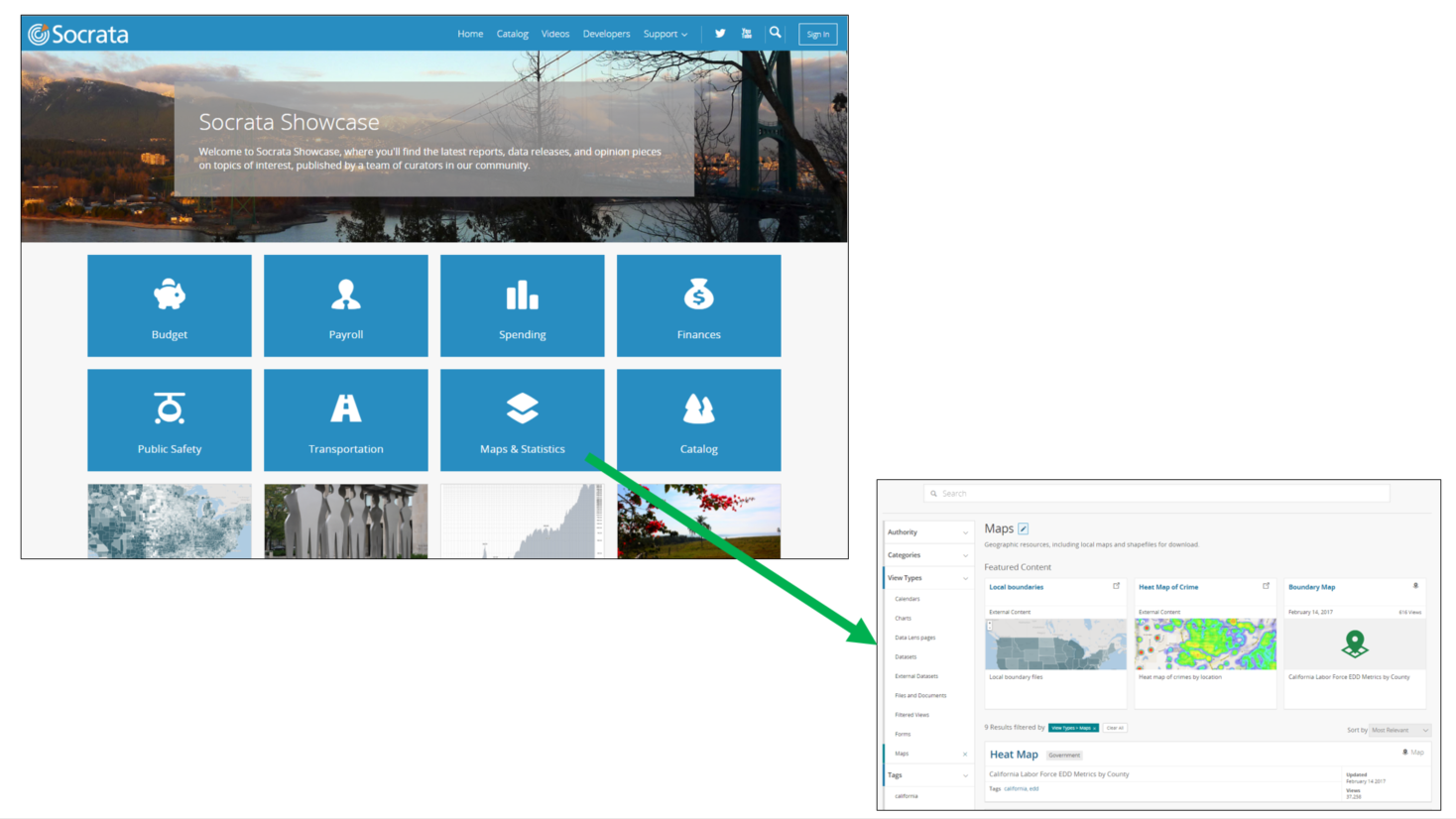Screen dimensions: 1456x819
Task: Click the '9 Results filtered by' text
Action: (x=1015, y=728)
